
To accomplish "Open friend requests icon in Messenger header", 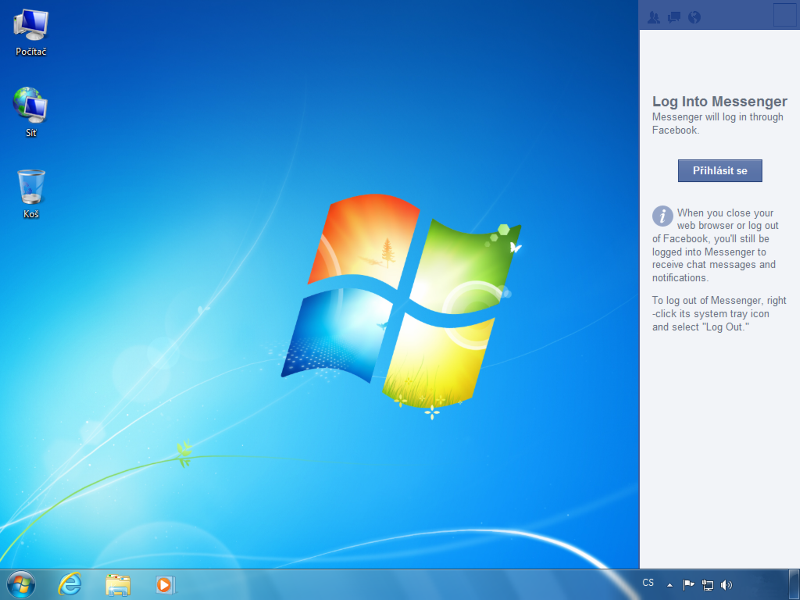I will [x=654, y=17].
